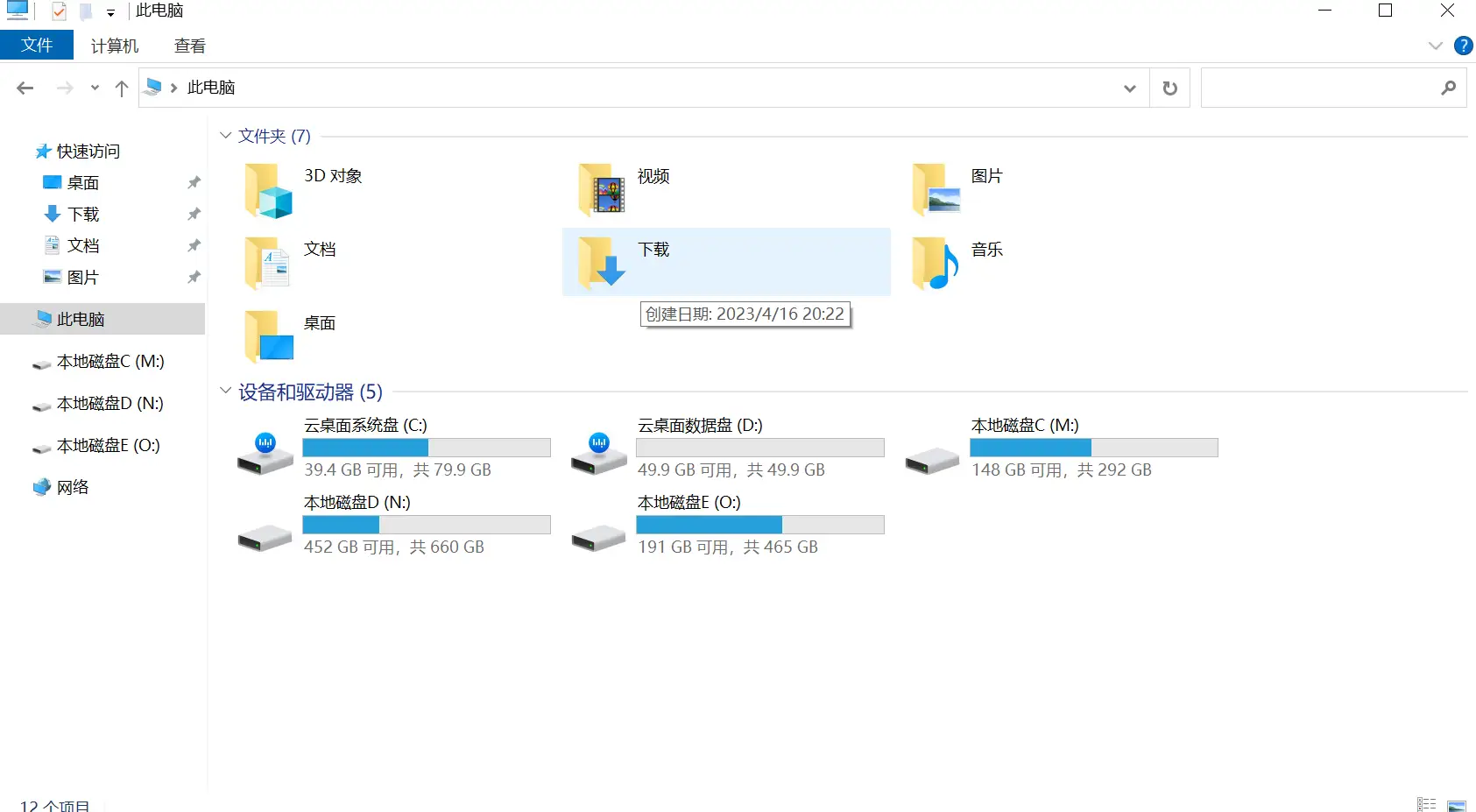Go back with the back arrow
1476x812 pixels.
click(x=25, y=88)
